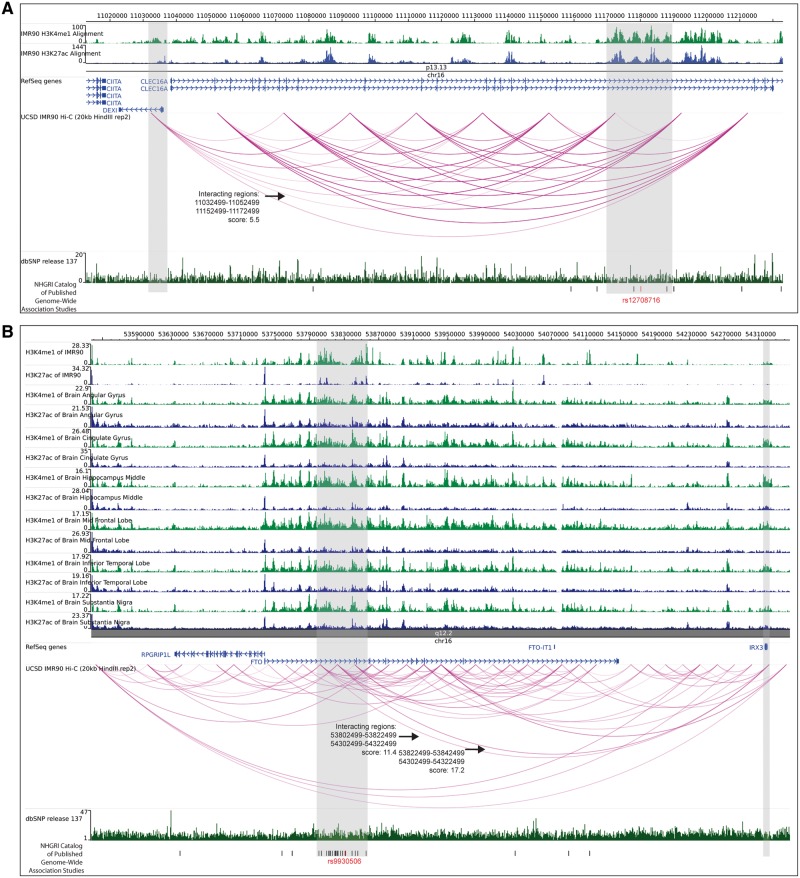The width and height of the screenshot is (800, 878).
Task: Click panel letter B
Action: coord(8,331)
